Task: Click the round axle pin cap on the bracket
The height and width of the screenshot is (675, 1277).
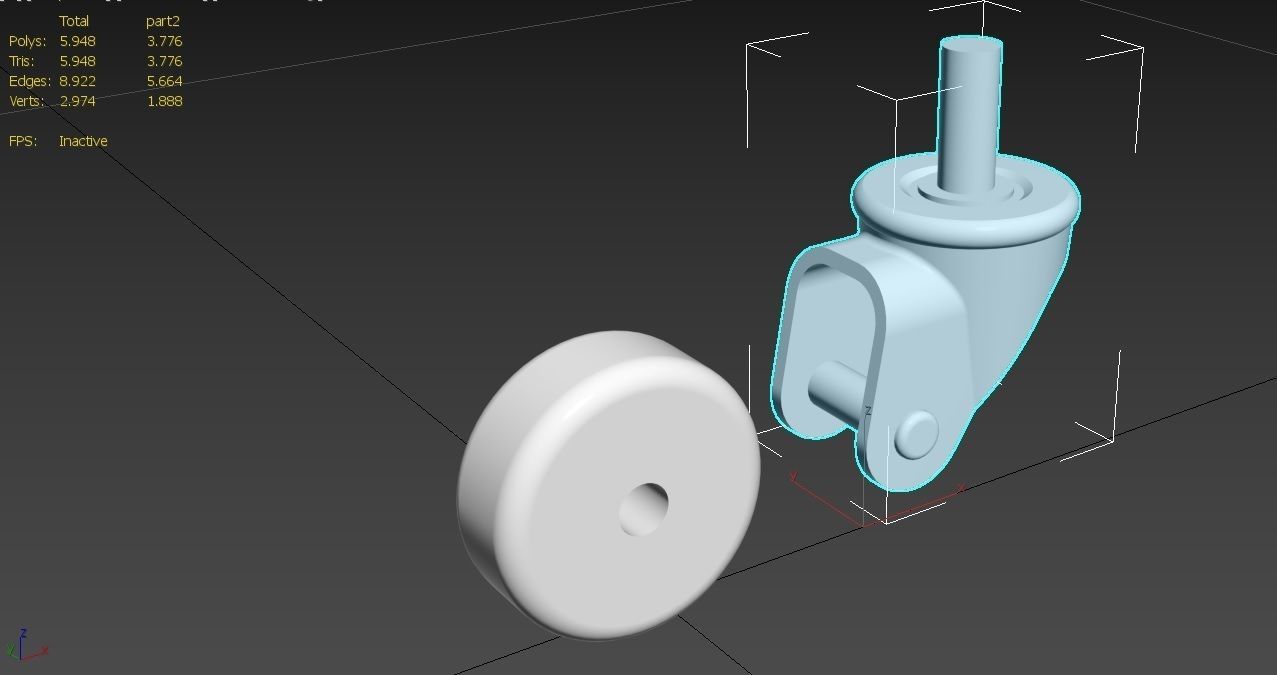Action: tap(916, 435)
